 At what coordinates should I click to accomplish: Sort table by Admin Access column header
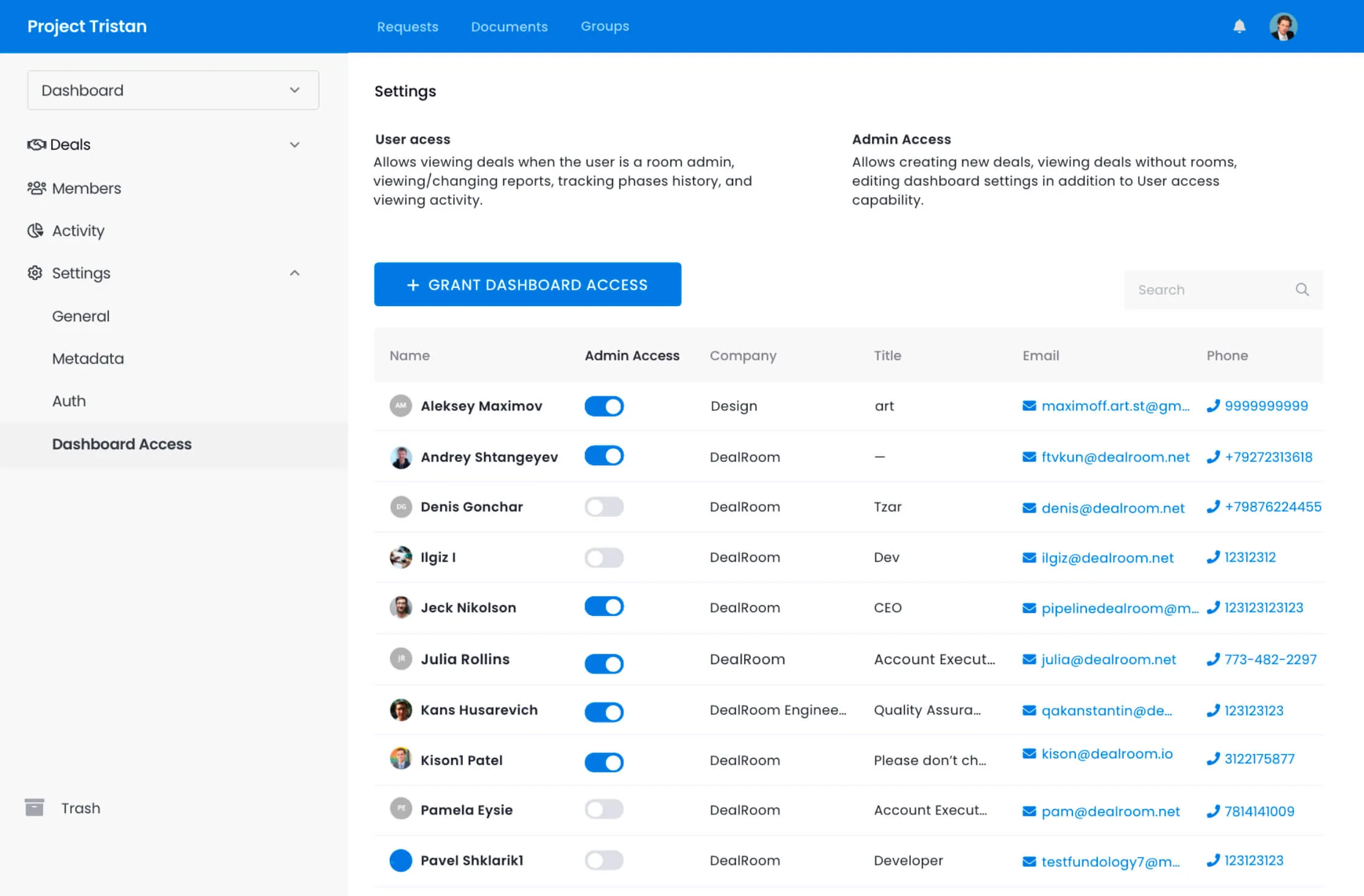pos(631,355)
